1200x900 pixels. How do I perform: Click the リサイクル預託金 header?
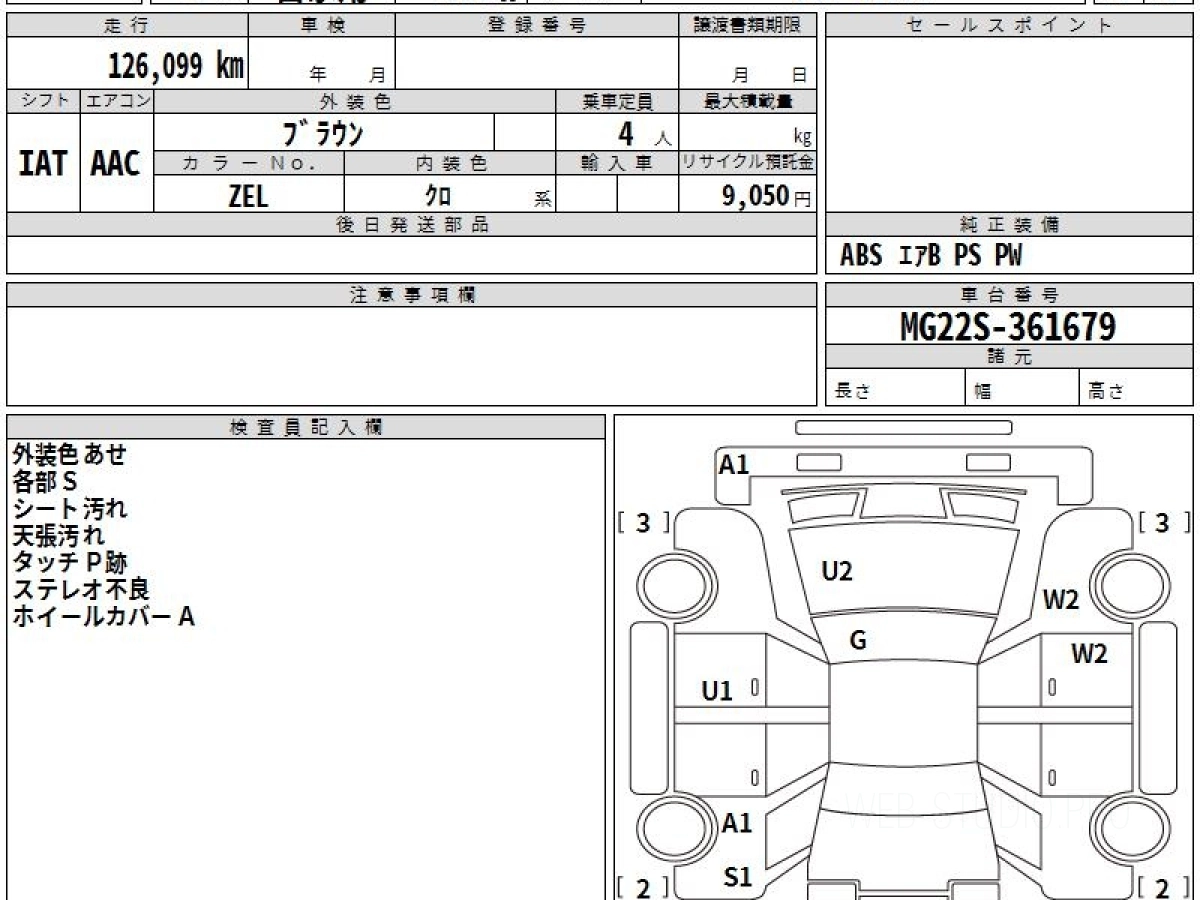[x=748, y=163]
